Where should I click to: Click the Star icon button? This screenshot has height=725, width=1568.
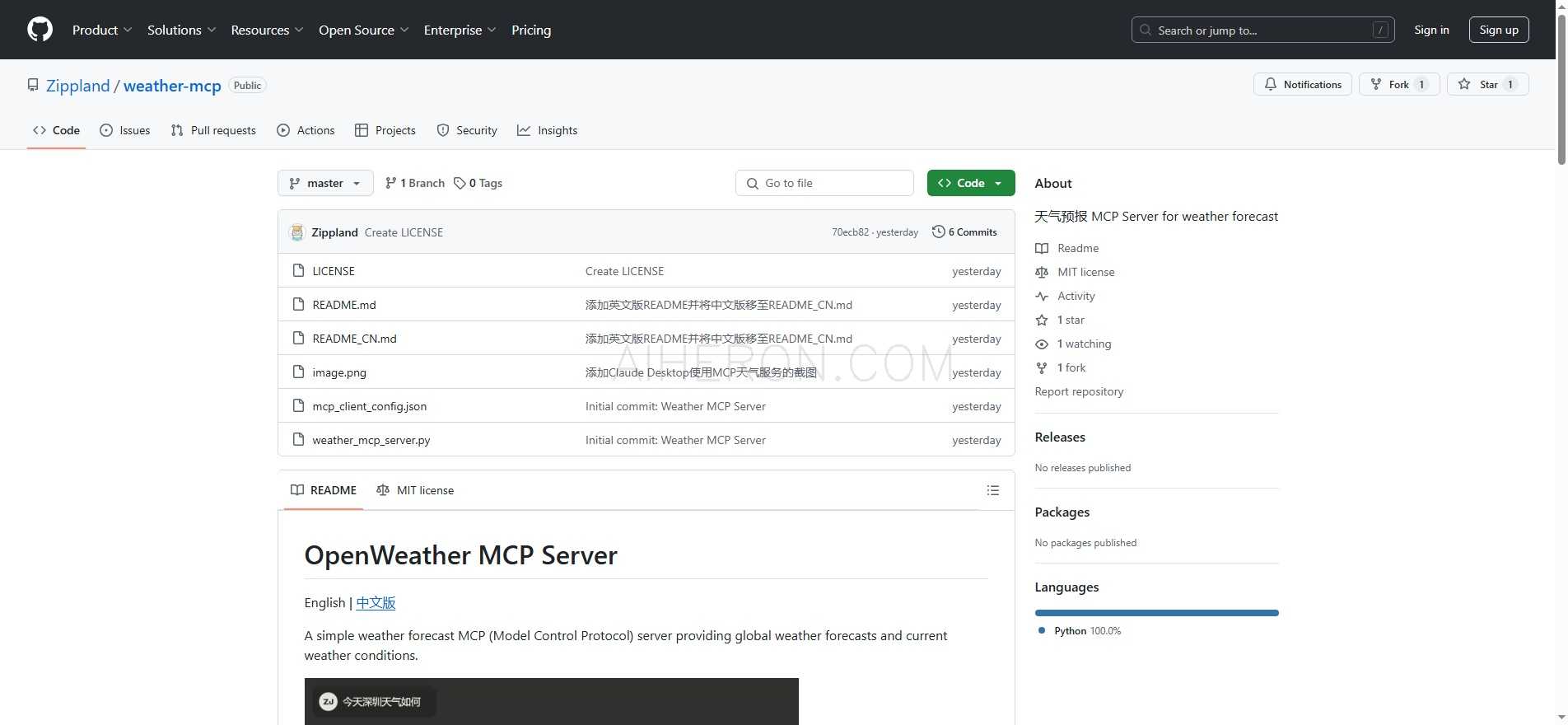tap(1464, 84)
